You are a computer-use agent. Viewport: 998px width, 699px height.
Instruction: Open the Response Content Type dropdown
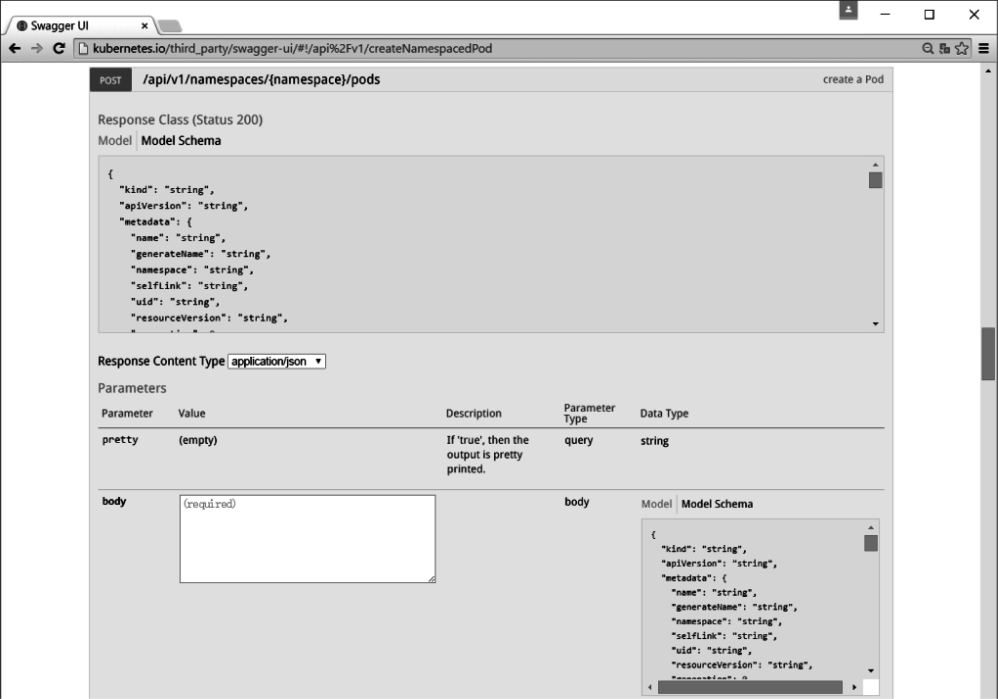coord(277,362)
